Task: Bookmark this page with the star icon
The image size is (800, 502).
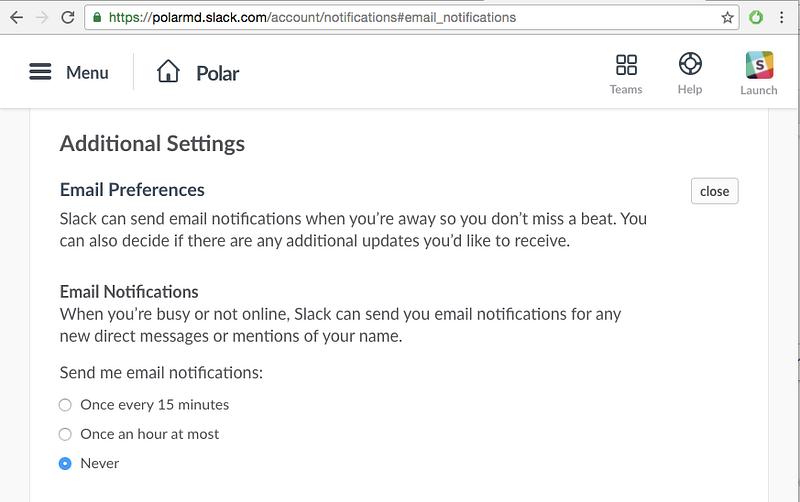Action: tap(727, 18)
